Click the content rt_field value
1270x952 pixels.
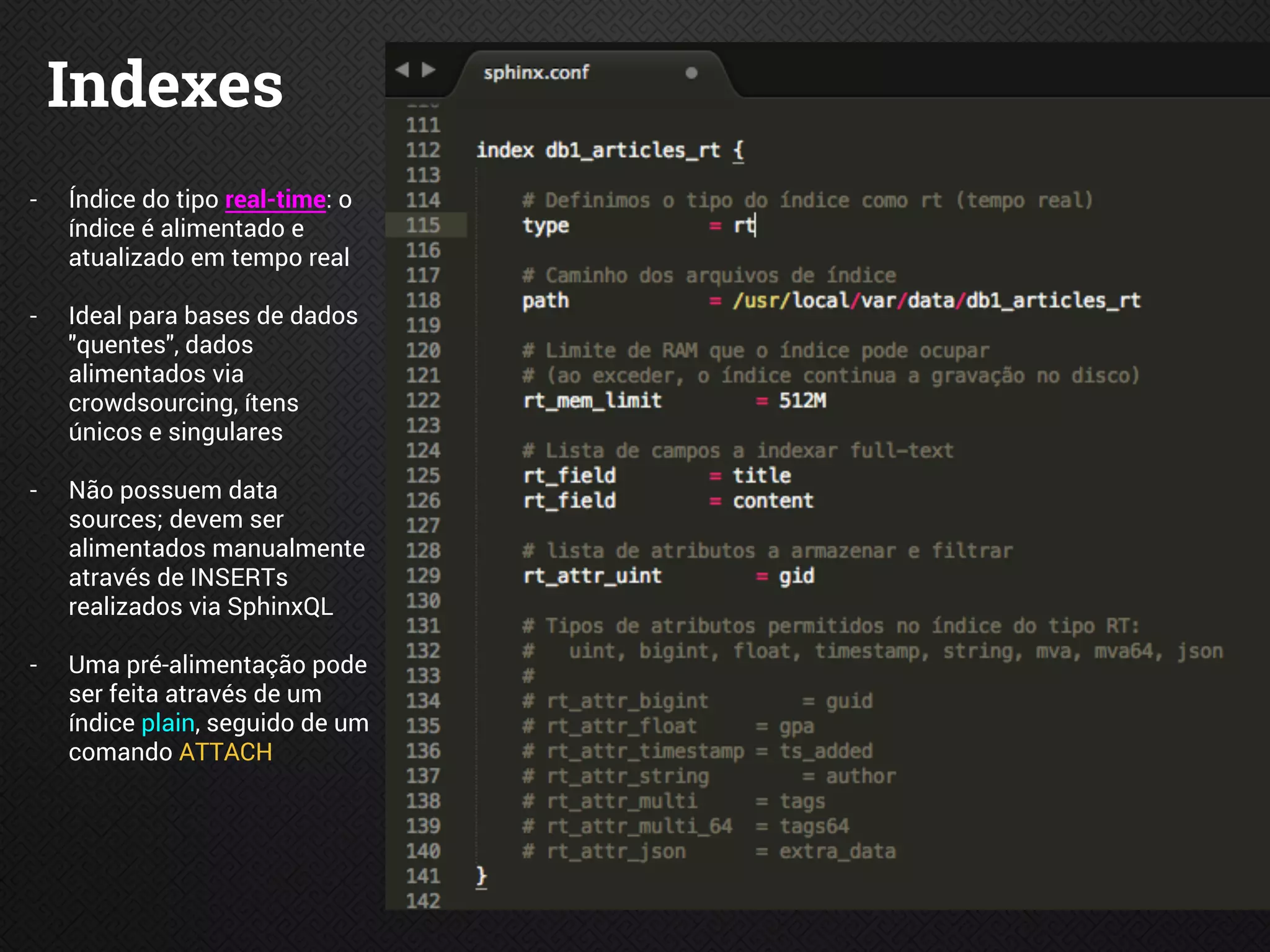[773, 501]
